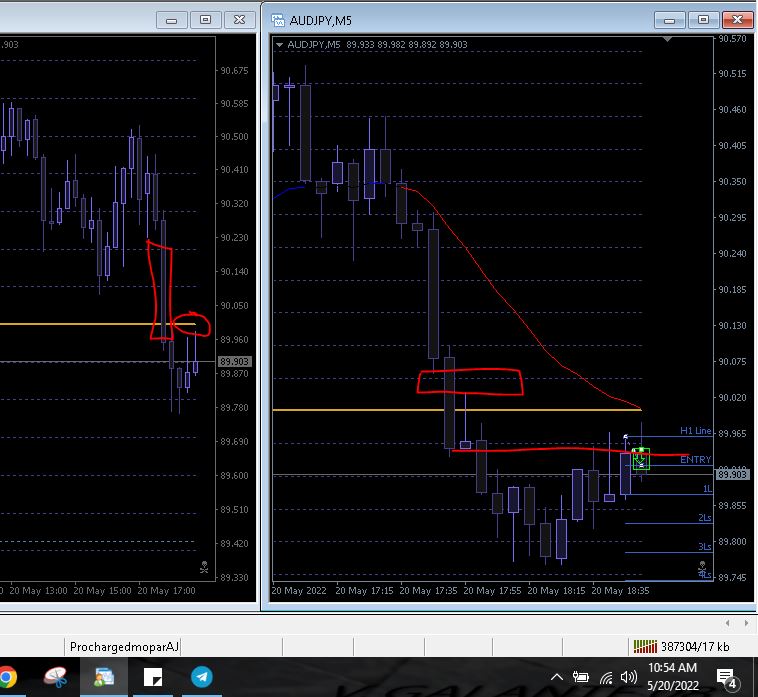Click the green entry arrow marker on chart
Viewport: 758px width, 697px height.
click(640, 459)
